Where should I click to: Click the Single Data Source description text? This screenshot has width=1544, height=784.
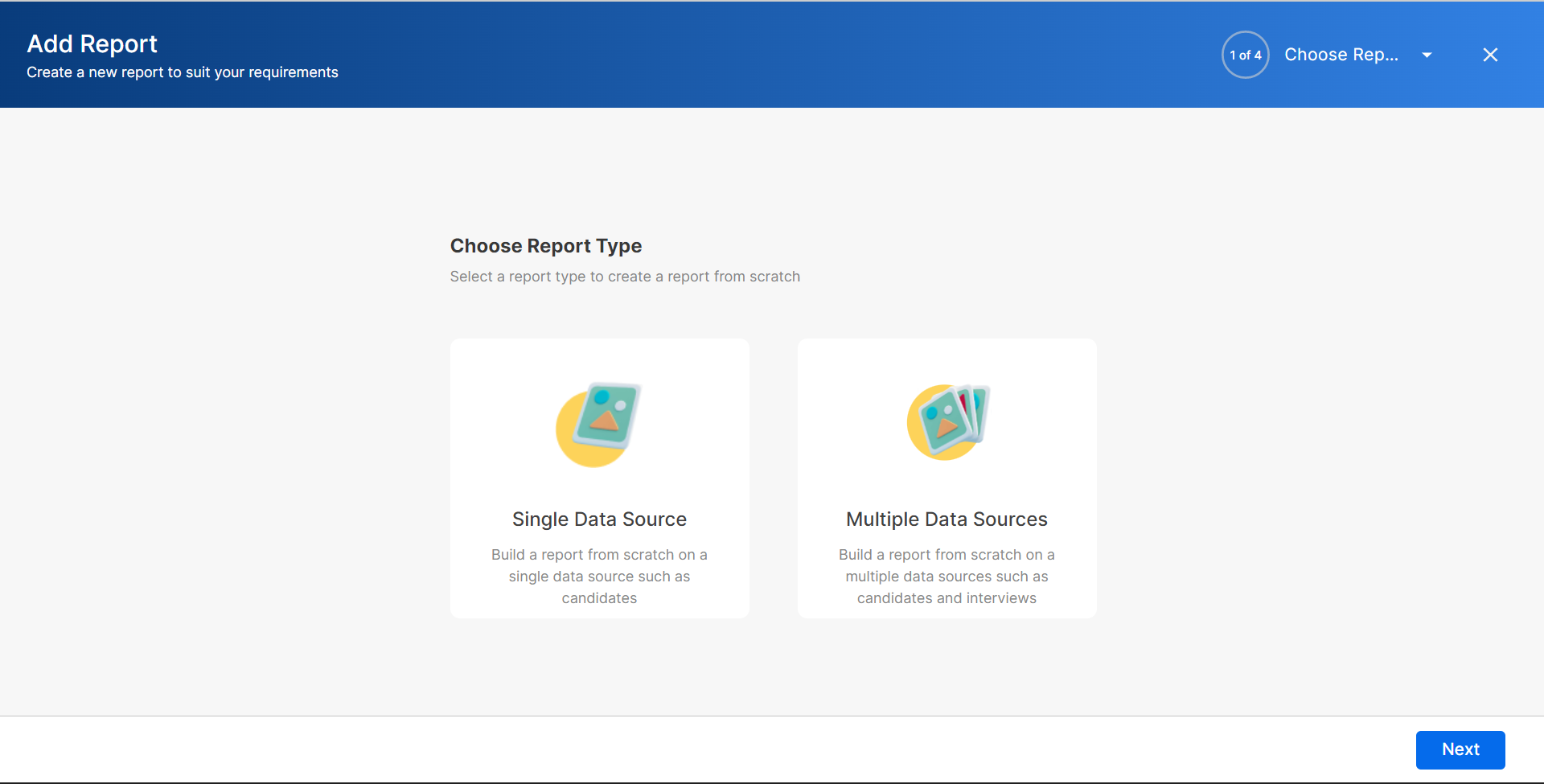(x=599, y=577)
